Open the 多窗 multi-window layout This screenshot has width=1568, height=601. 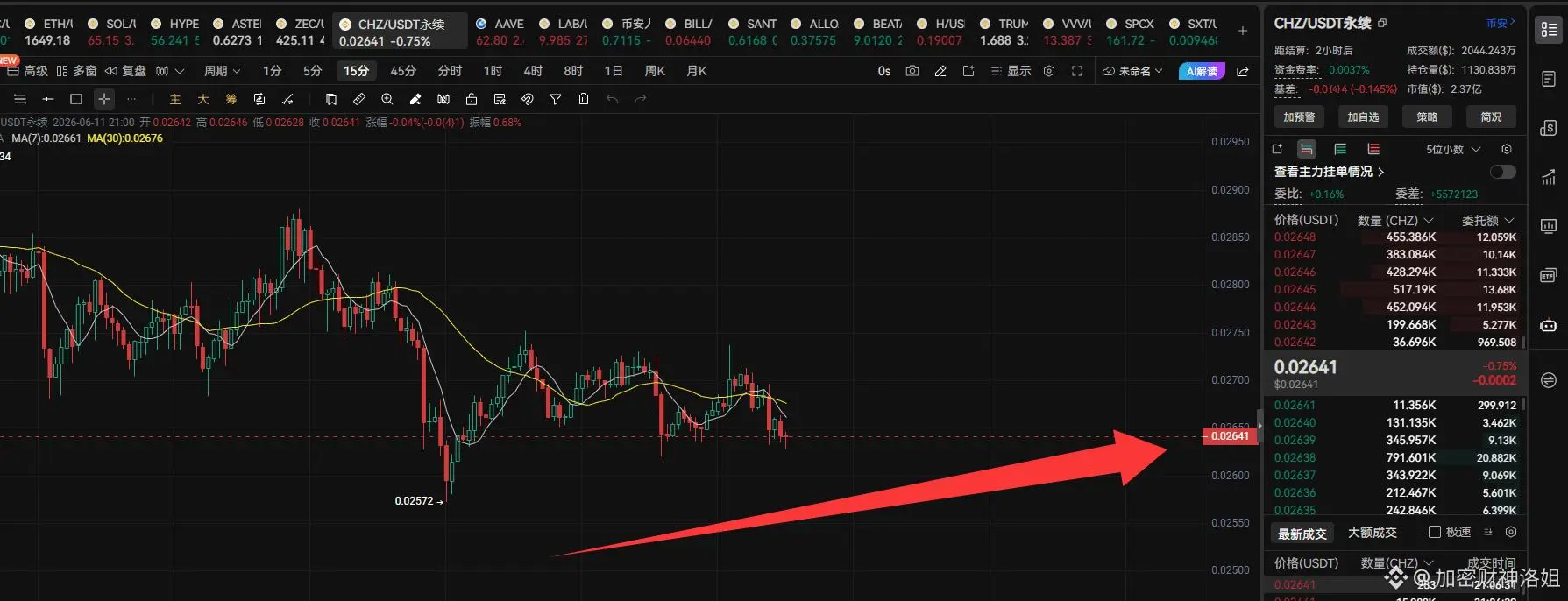[76, 71]
